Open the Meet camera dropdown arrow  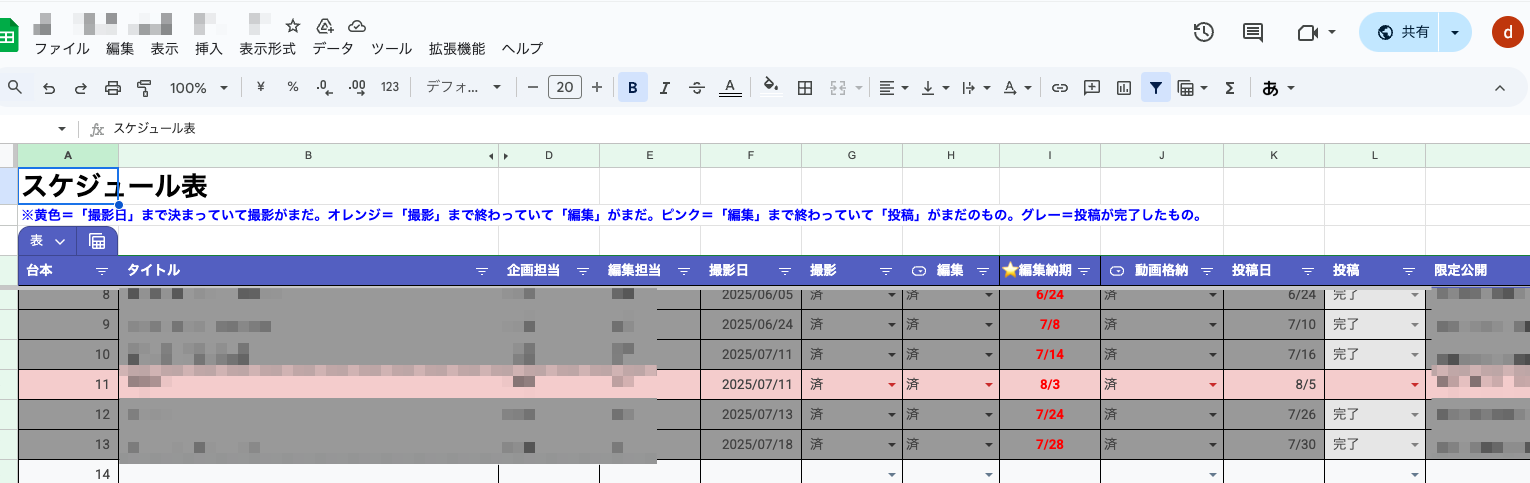(1332, 33)
